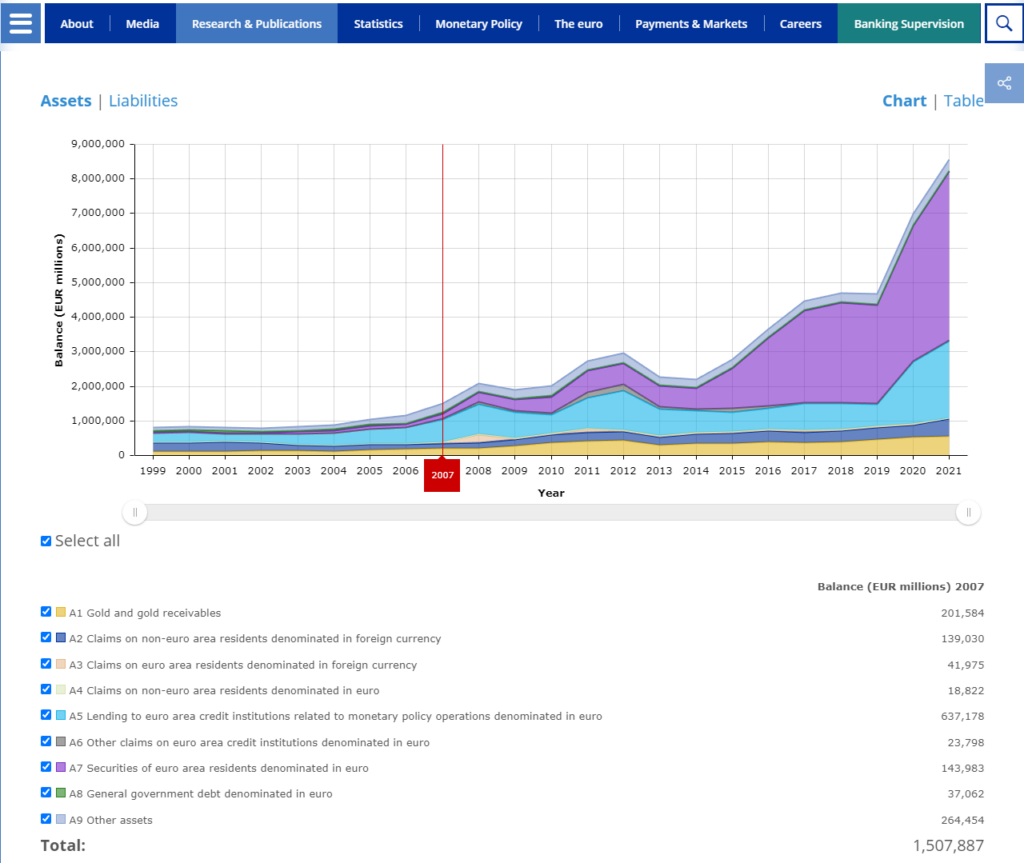Uncheck A5 Lending to credit institutions
Viewport: 1024px width, 863px height.
point(46,715)
